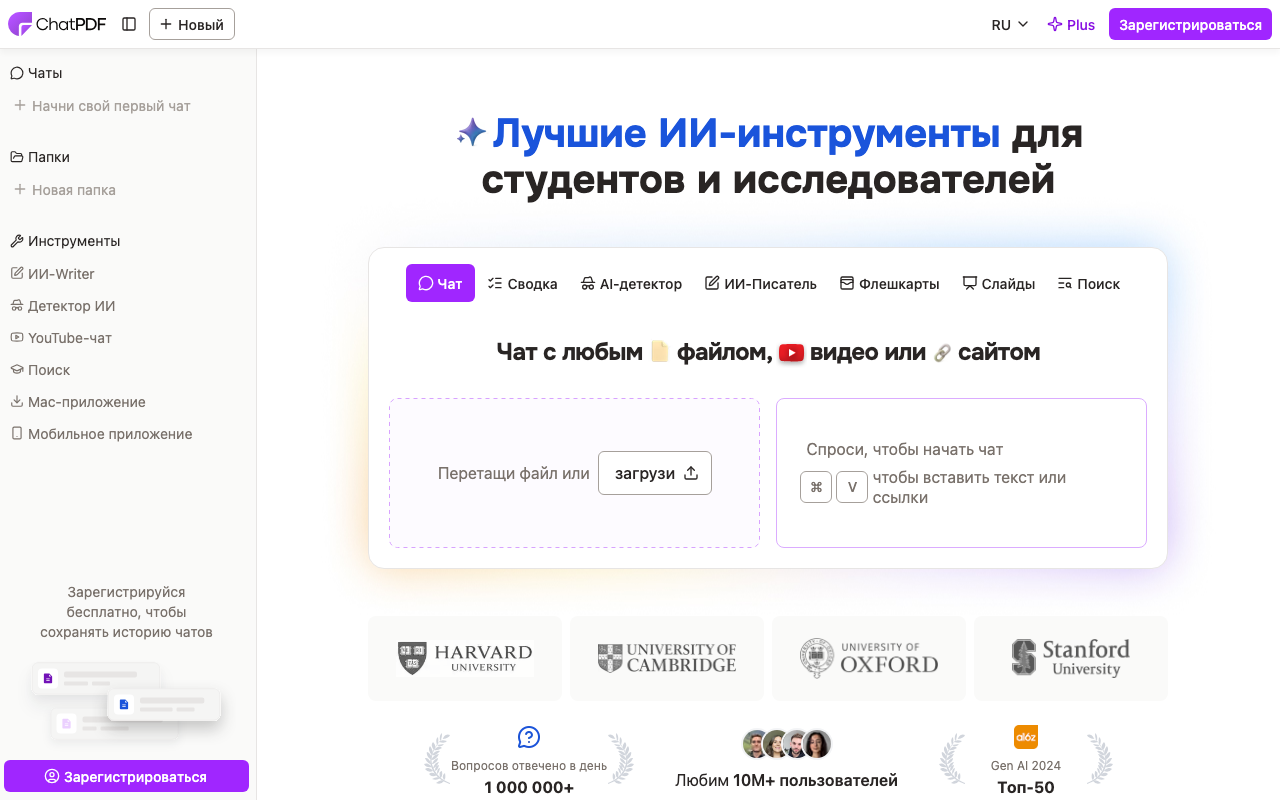Switch to the Флешкарты tab
This screenshot has height=800, width=1280.
click(x=890, y=284)
